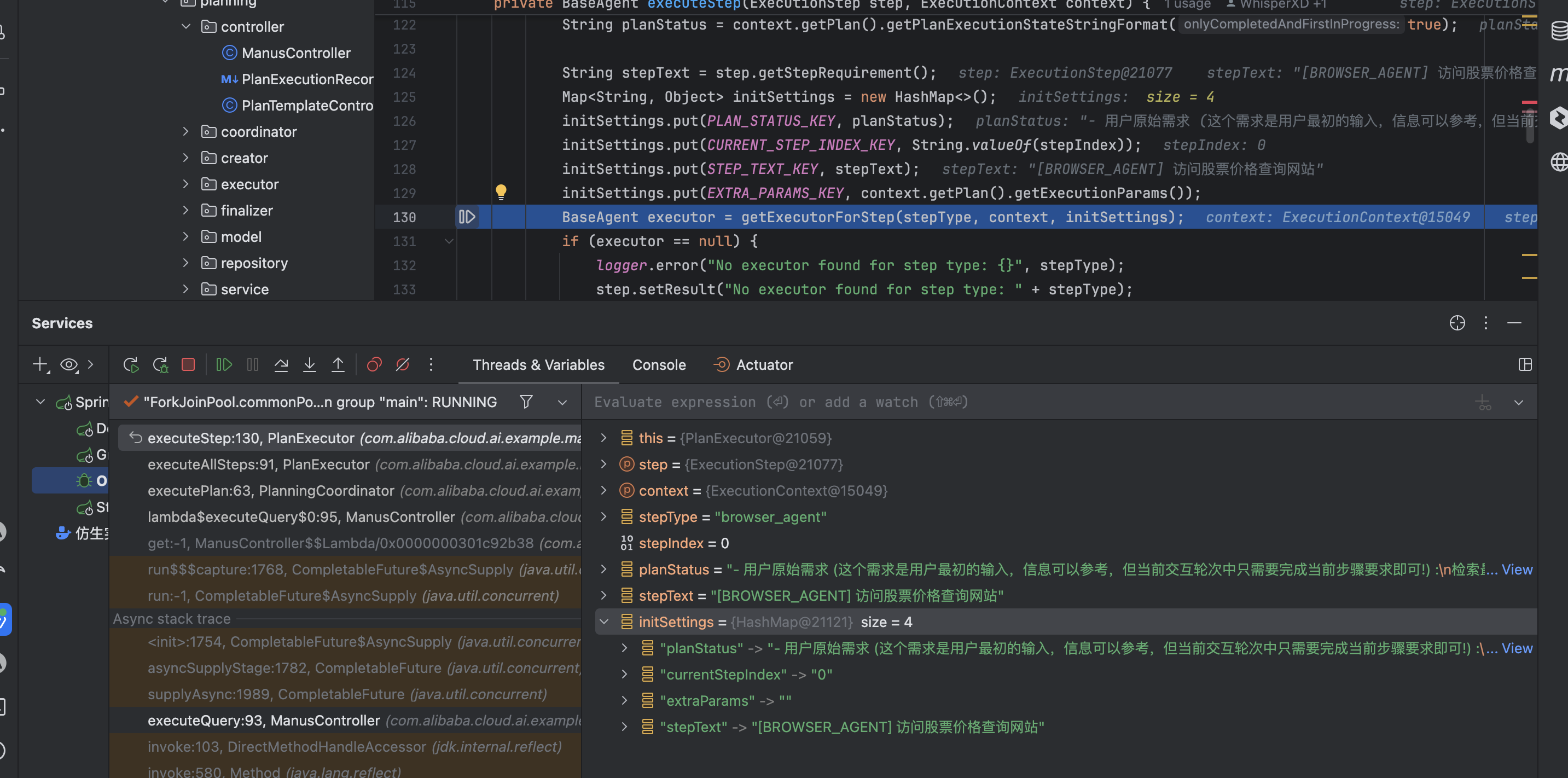Click the thread filter funnel icon

pyautogui.click(x=526, y=402)
